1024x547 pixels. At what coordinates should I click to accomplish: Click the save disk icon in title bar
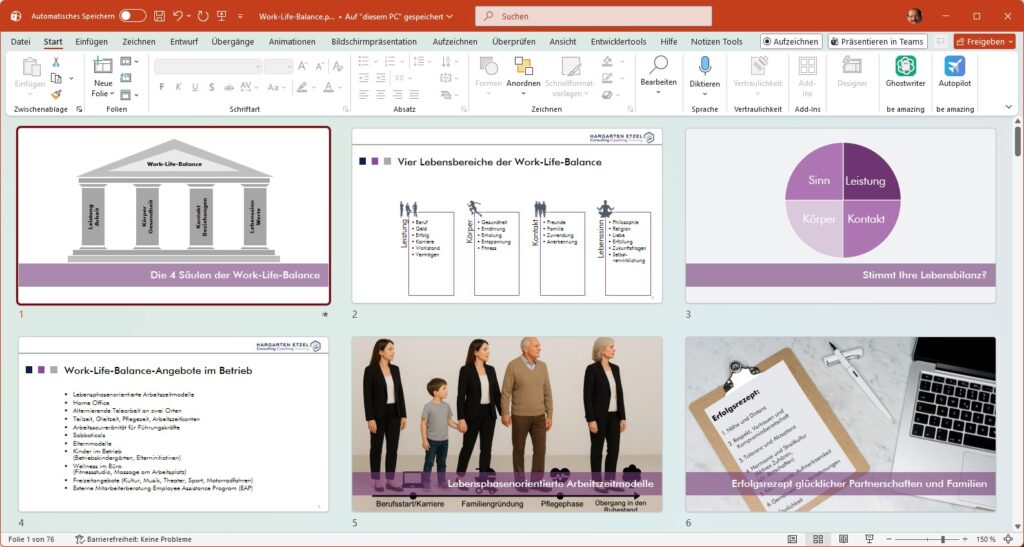pyautogui.click(x=160, y=16)
